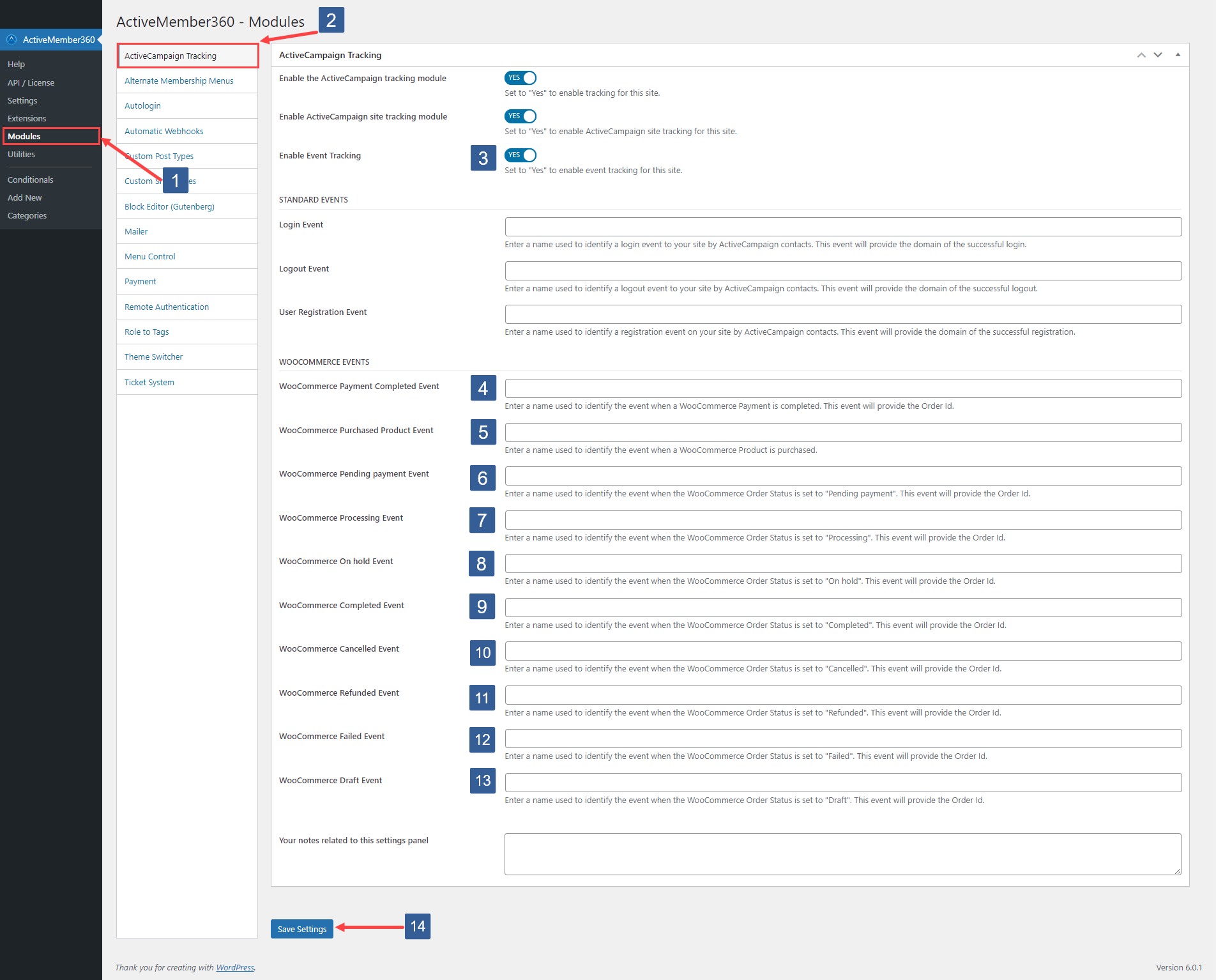Click Add New in the sidebar
This screenshot has width=1216, height=980.
click(x=24, y=197)
